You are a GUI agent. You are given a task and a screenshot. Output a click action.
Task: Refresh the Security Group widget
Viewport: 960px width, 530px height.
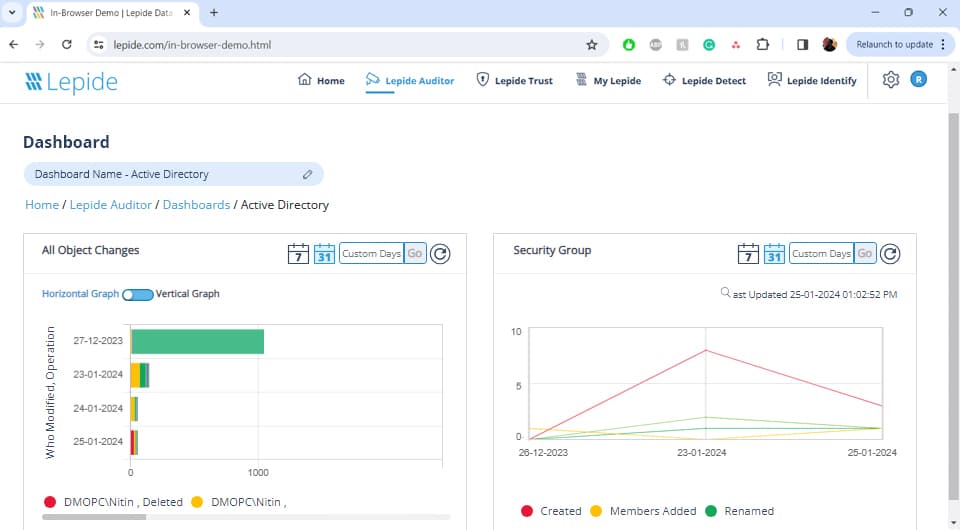tap(890, 253)
